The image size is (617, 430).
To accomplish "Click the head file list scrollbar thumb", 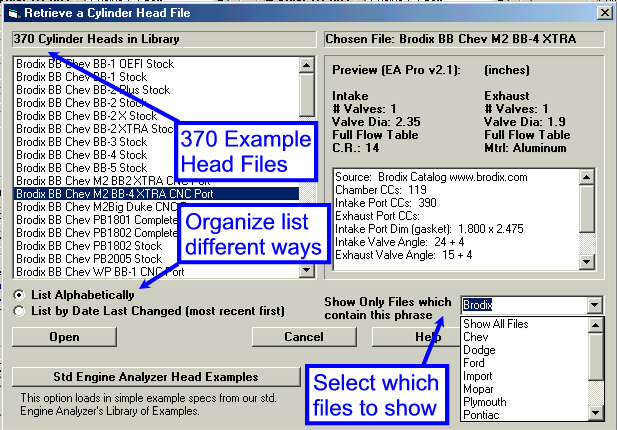I will click(x=307, y=94).
